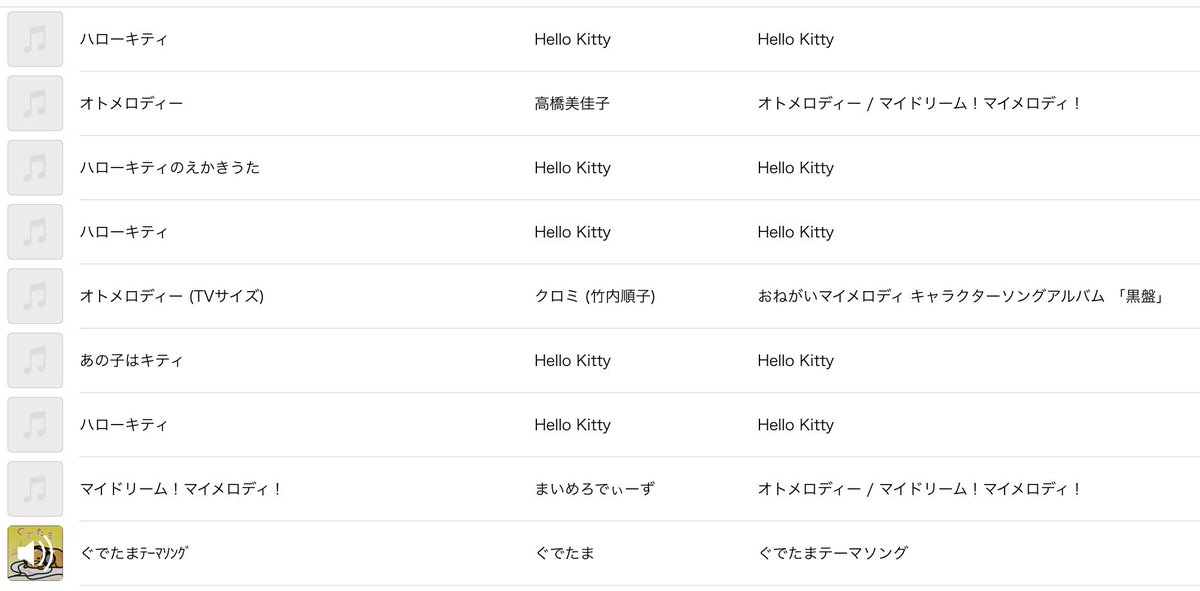Image resolution: width=1200 pixels, height=591 pixels.
Task: Click music note icon beside オトメロディー (TVサイズ)
Action: pyautogui.click(x=35, y=296)
